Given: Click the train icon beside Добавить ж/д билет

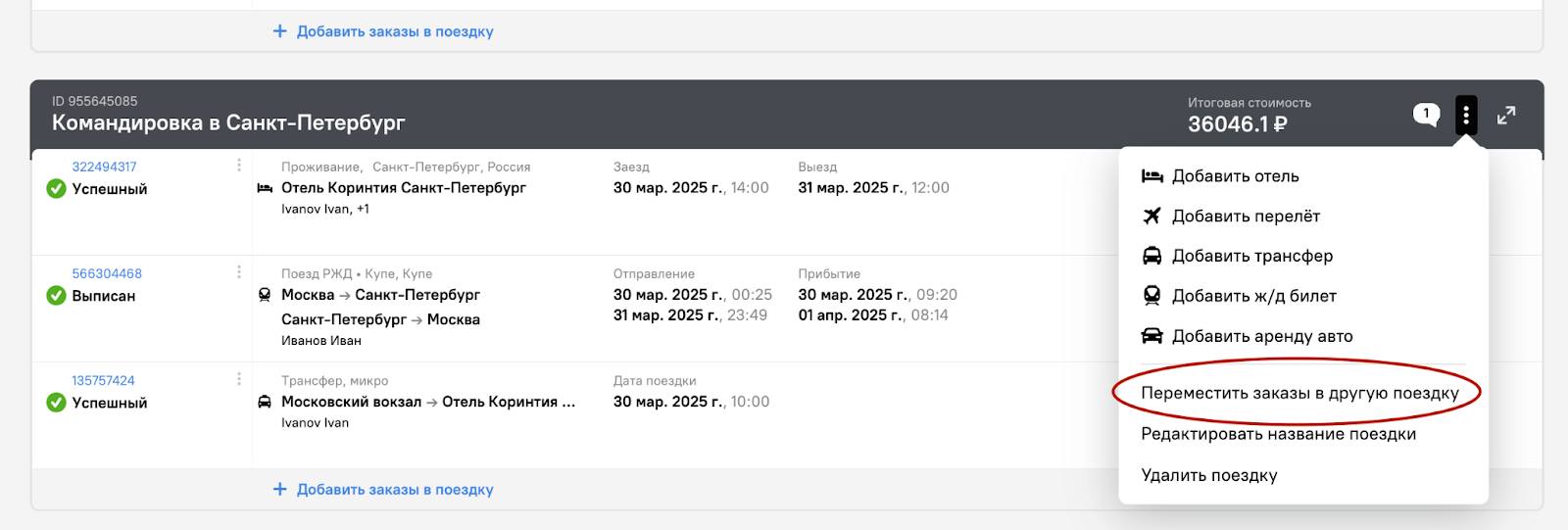Looking at the screenshot, I should pos(1152,295).
